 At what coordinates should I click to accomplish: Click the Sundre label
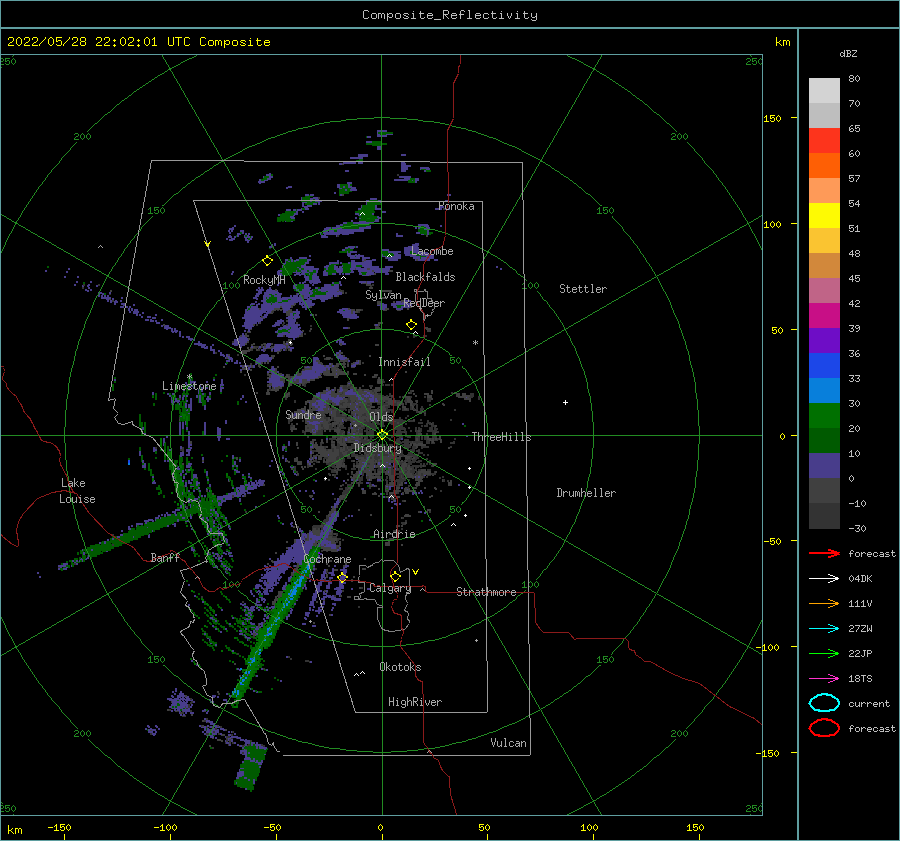point(303,414)
